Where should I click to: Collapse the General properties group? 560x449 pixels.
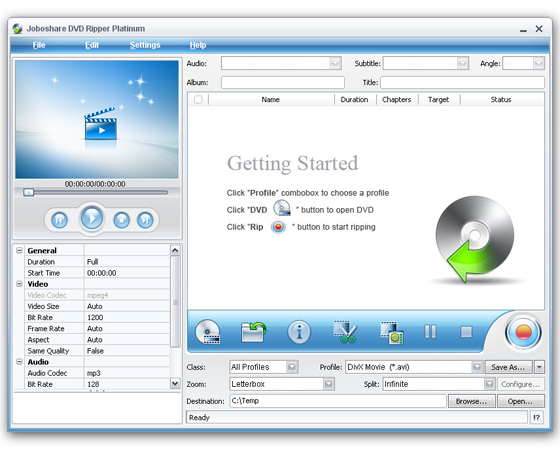pos(19,250)
